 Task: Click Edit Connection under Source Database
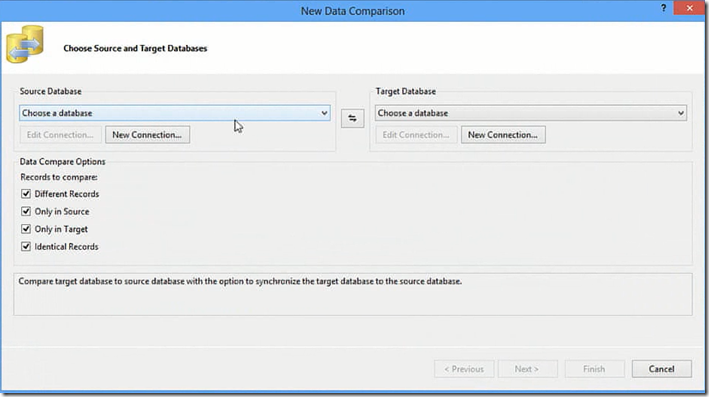click(x=60, y=135)
